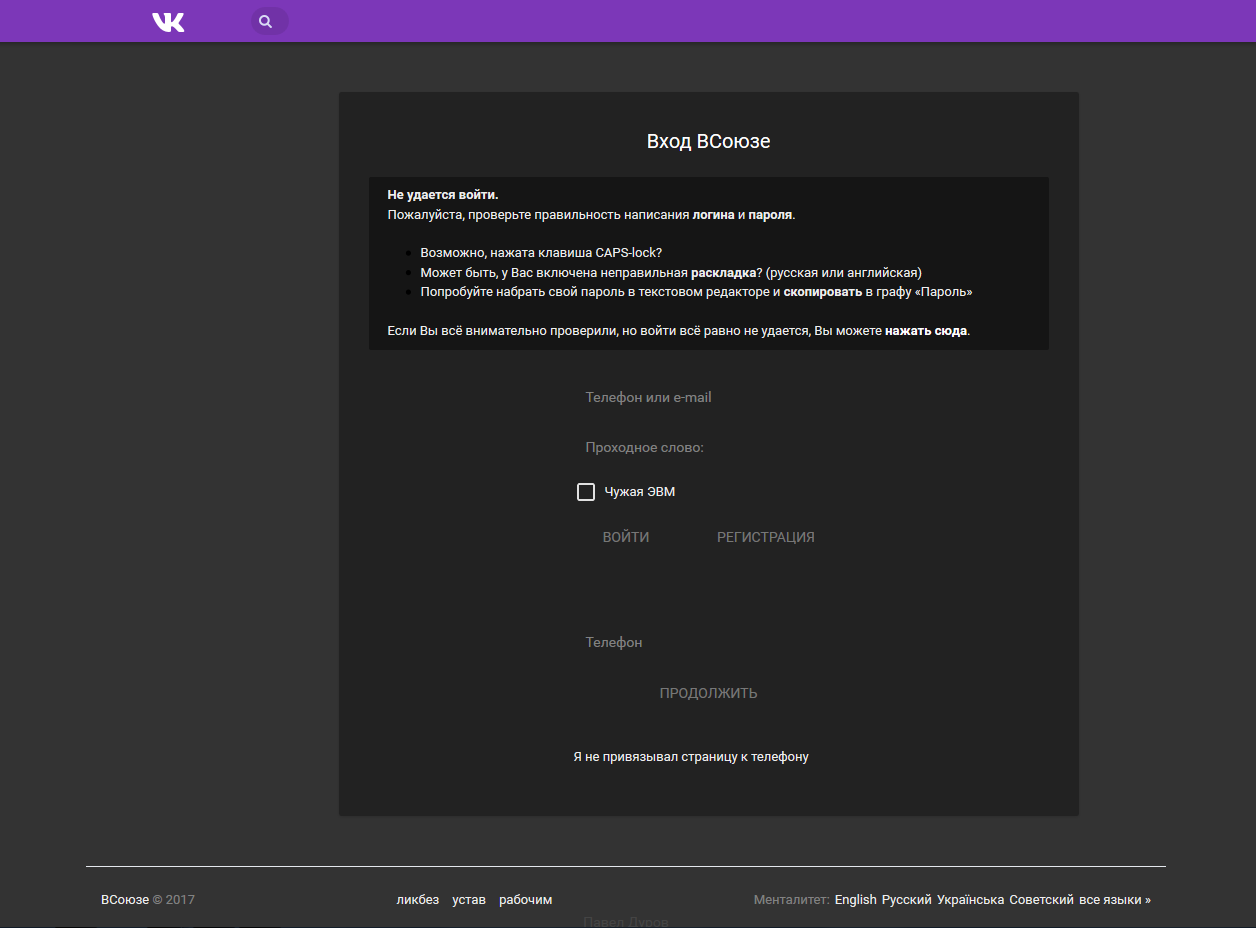
Task: Open the РЕГИСТРАЦИЯ button
Action: pos(766,537)
